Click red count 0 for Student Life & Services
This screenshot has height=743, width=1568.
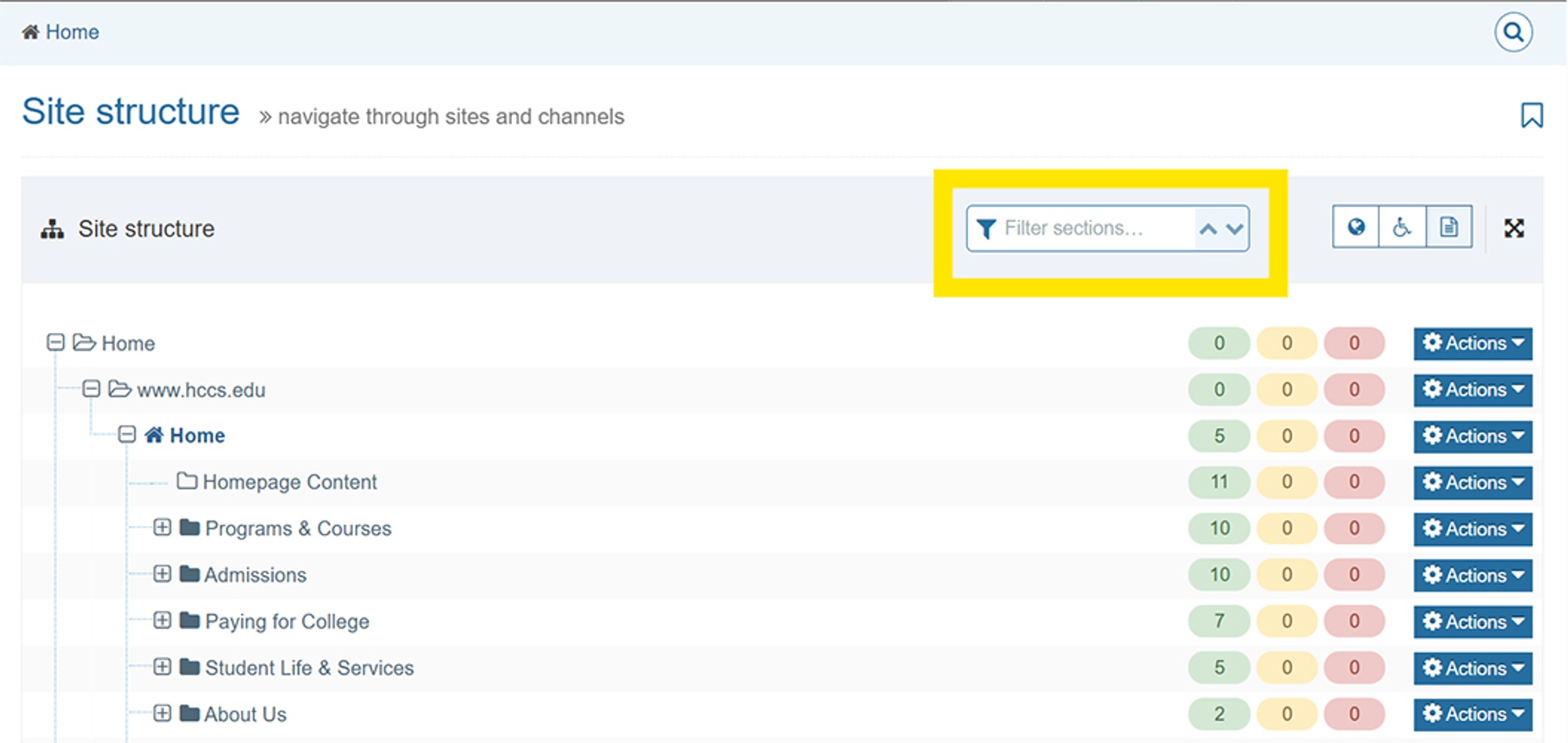click(x=1354, y=667)
